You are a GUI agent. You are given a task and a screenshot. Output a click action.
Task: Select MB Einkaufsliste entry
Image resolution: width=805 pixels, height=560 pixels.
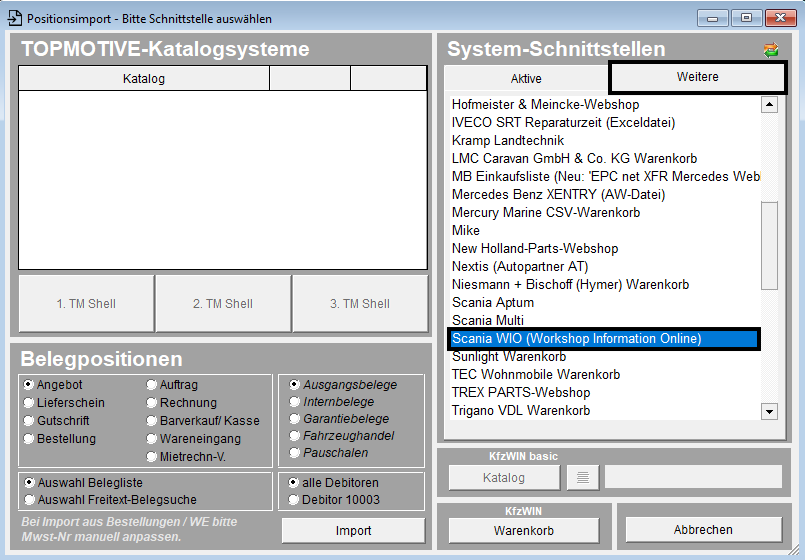point(605,177)
